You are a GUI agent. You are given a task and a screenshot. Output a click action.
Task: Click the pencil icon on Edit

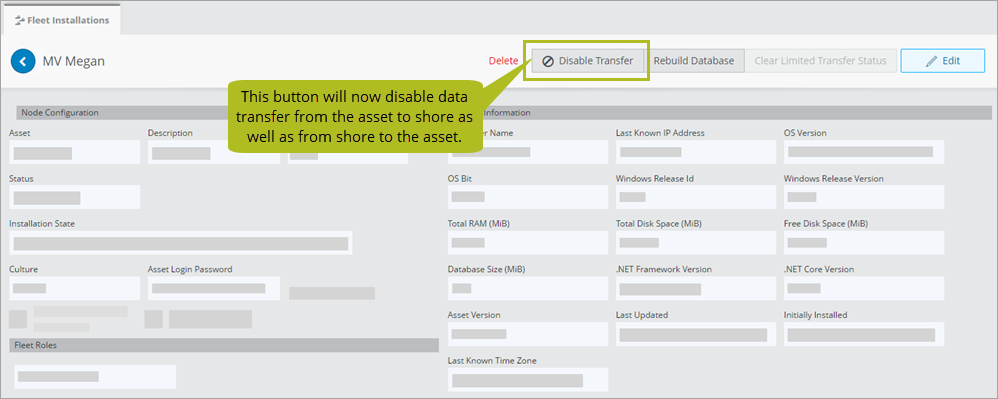(931, 61)
